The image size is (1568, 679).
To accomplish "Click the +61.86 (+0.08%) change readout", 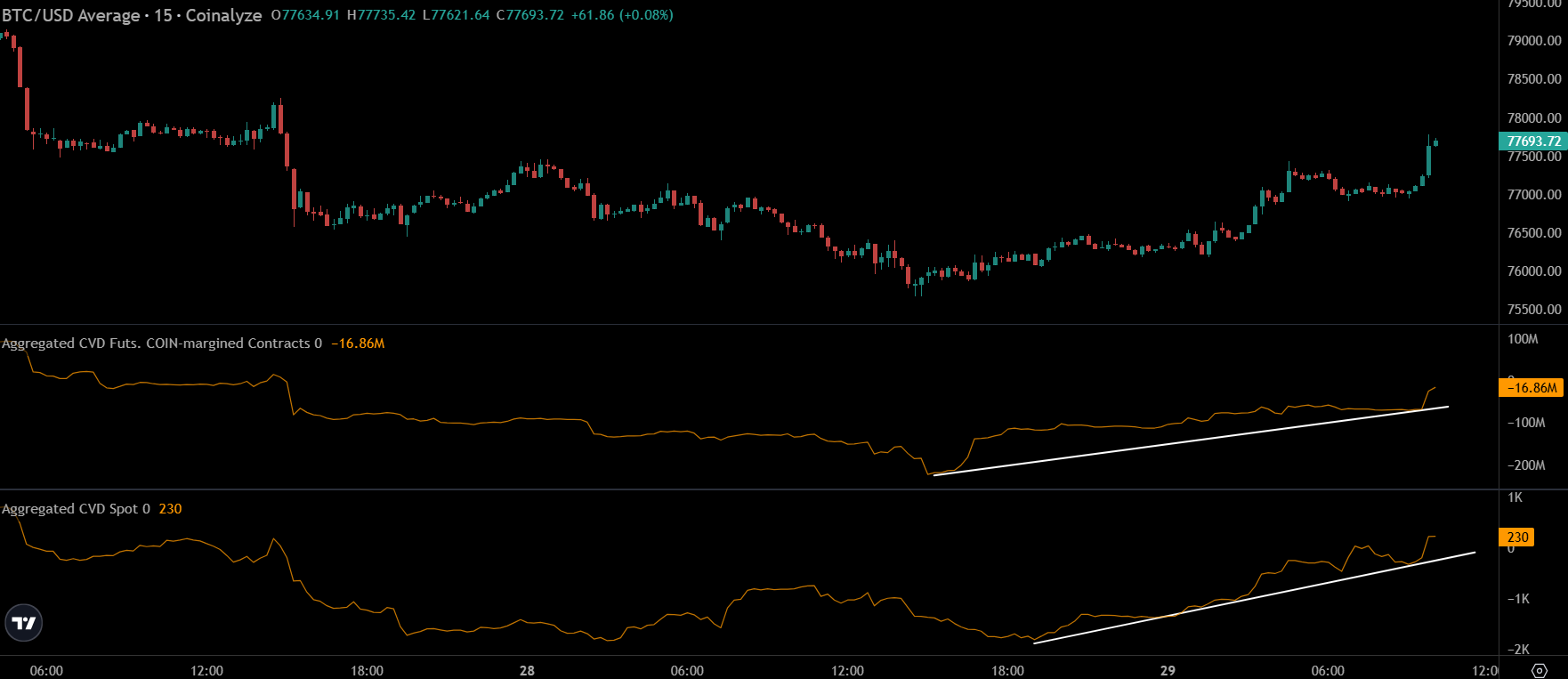I will click(622, 15).
